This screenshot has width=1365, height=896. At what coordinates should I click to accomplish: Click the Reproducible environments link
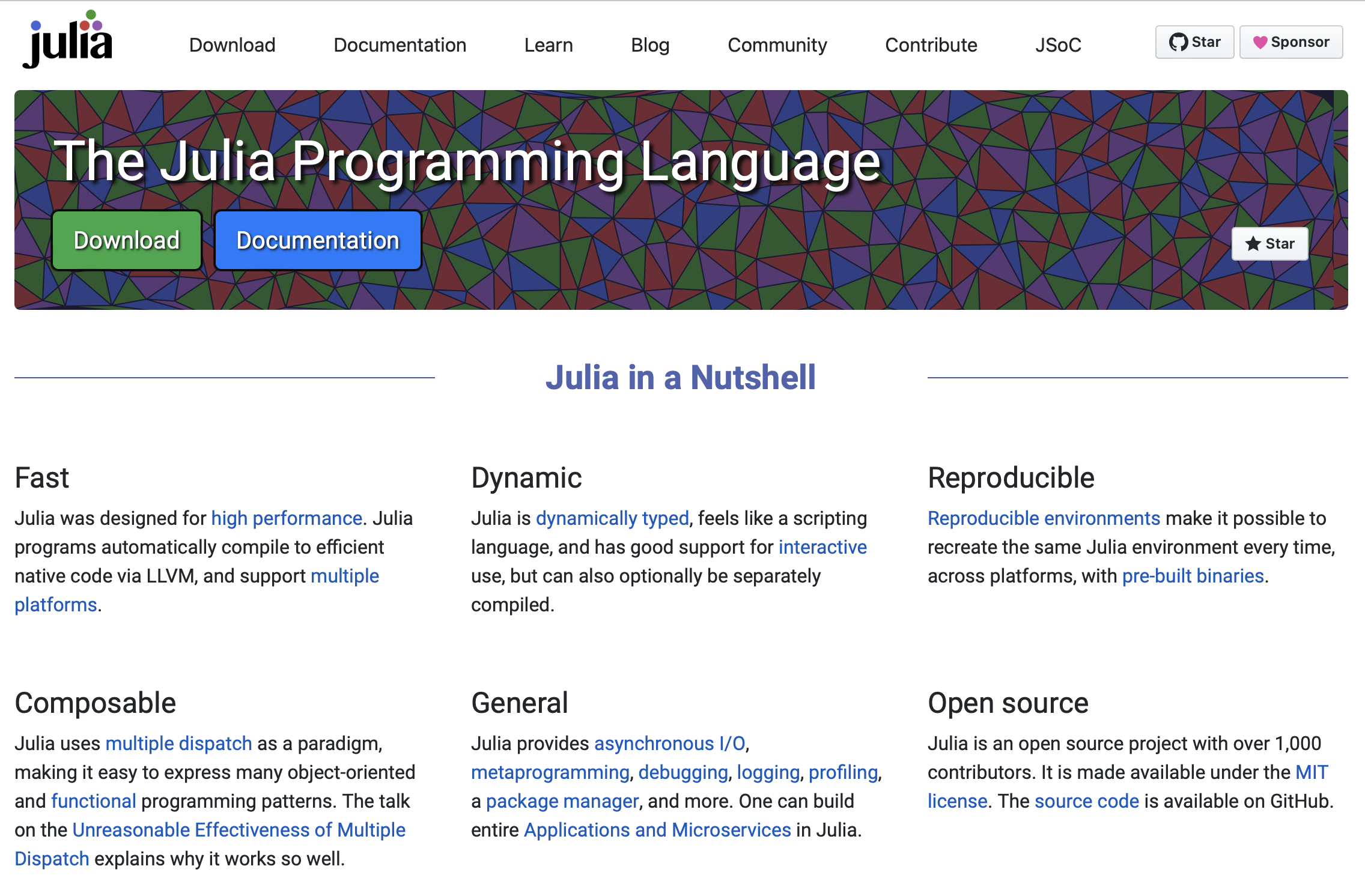[1044, 518]
